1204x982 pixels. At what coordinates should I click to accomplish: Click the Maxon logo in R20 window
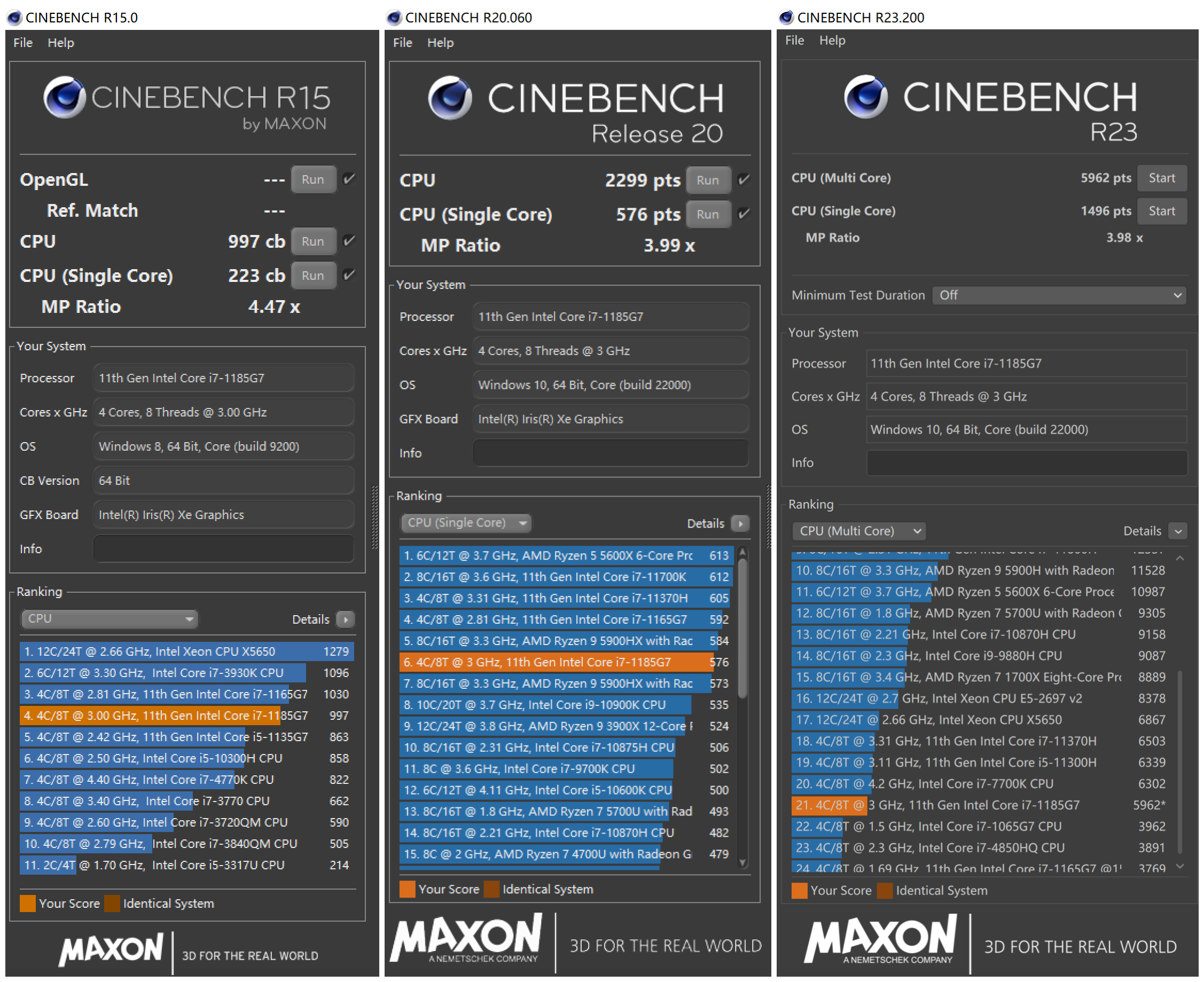click(466, 938)
